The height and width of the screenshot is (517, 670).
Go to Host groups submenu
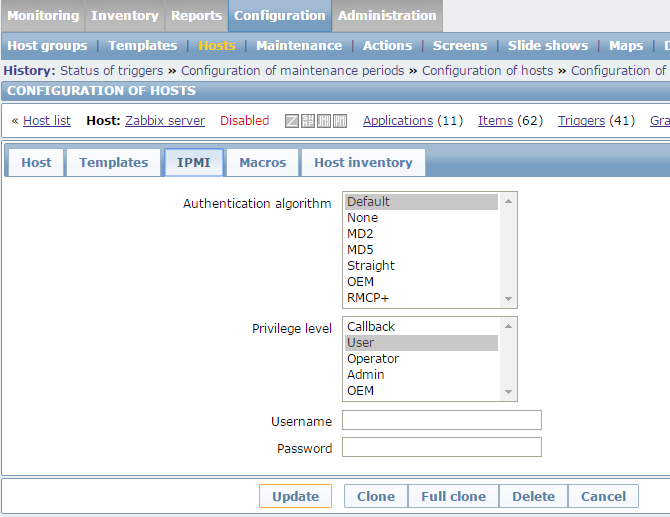[47, 45]
